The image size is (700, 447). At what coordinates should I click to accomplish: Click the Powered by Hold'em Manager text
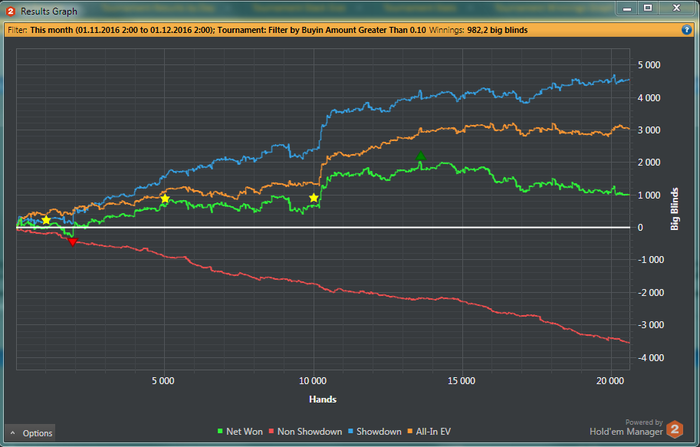[626, 427]
